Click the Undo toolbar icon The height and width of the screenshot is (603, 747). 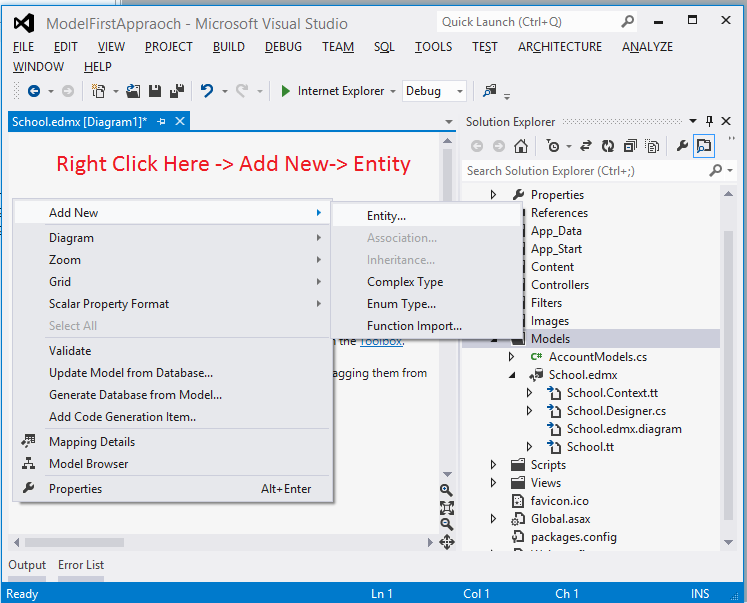tap(207, 91)
